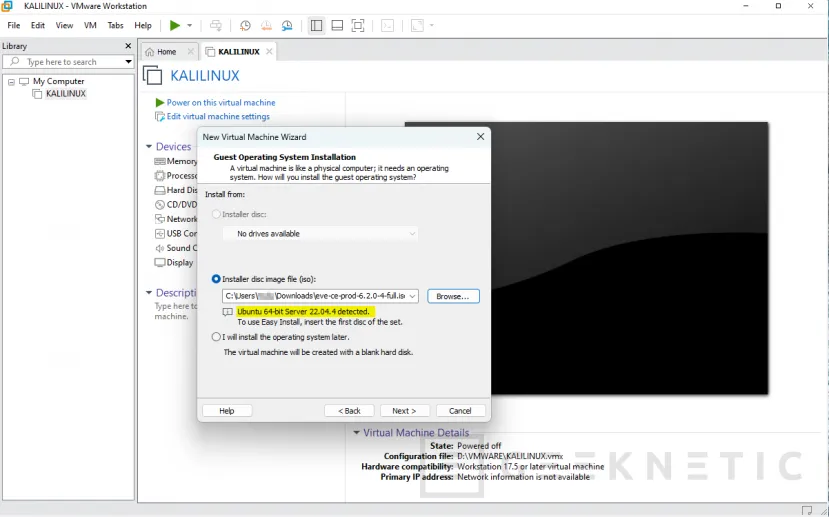Image resolution: width=829 pixels, height=517 pixels.
Task: Toggle the thumbnail bar icon in toolbar
Action: pos(337,25)
